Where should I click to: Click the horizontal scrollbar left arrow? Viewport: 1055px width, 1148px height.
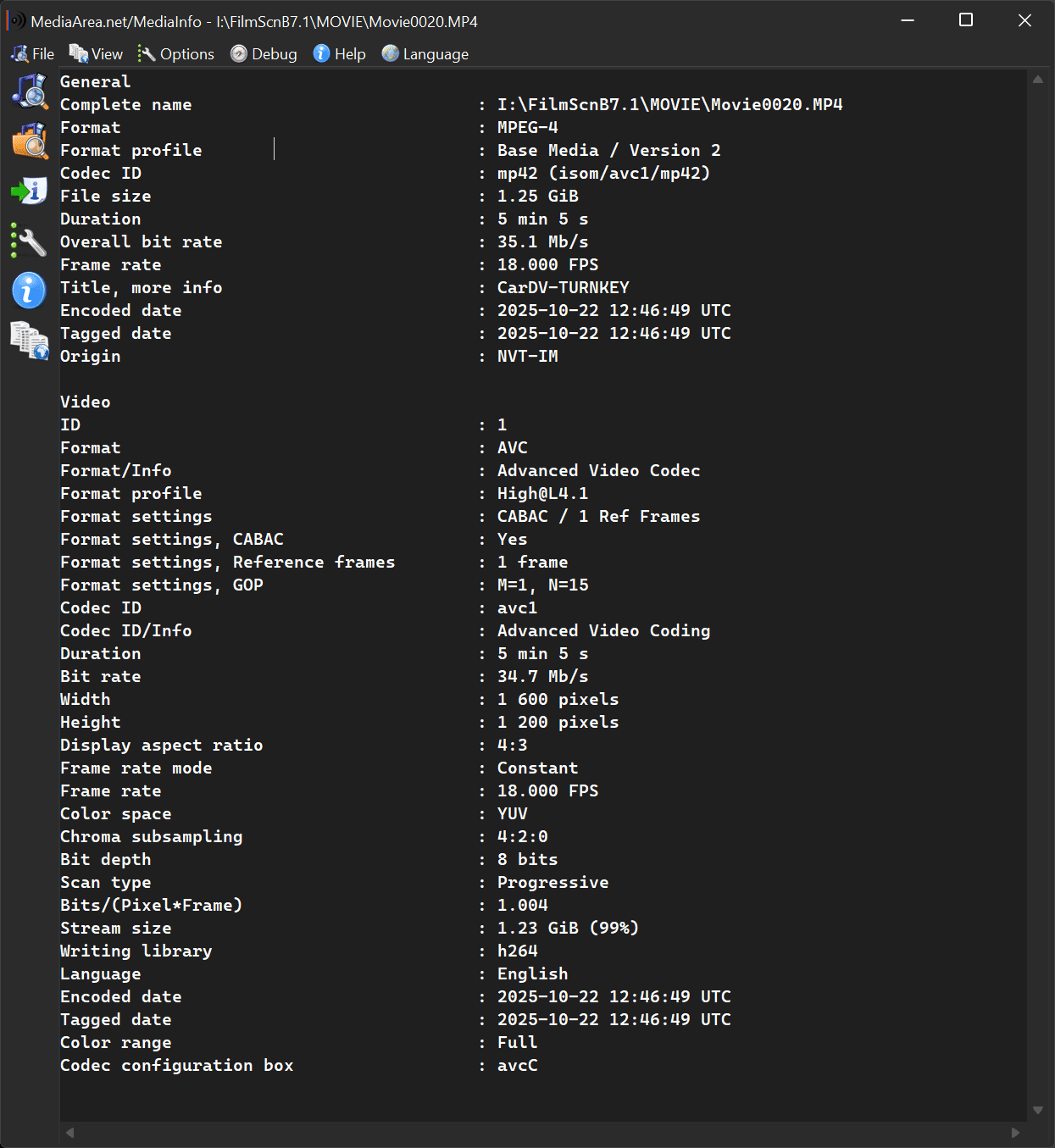click(x=70, y=1133)
